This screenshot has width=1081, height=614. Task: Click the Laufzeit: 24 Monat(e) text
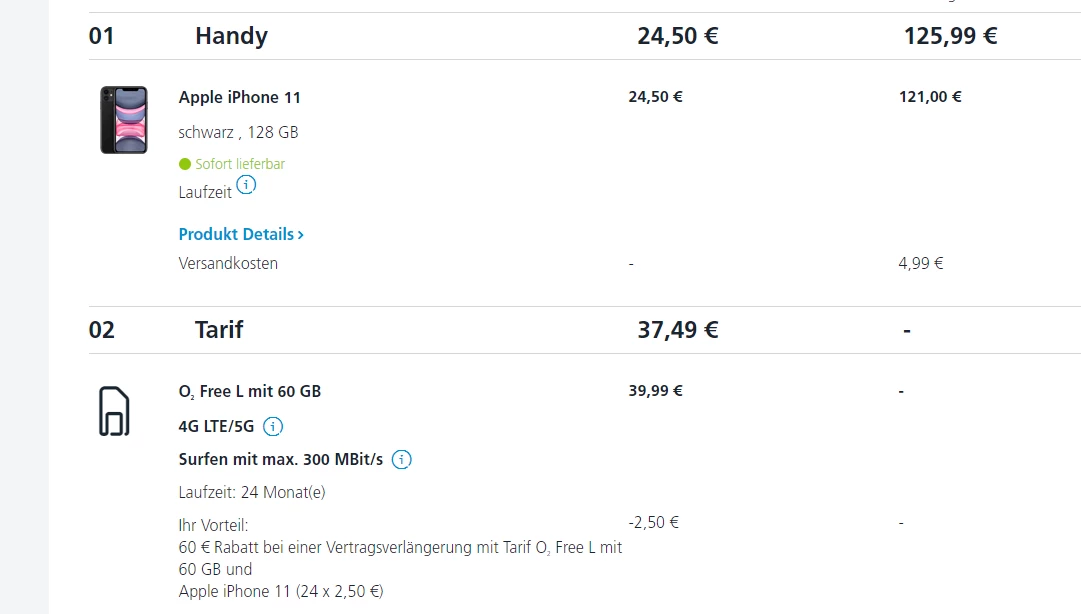coord(252,492)
